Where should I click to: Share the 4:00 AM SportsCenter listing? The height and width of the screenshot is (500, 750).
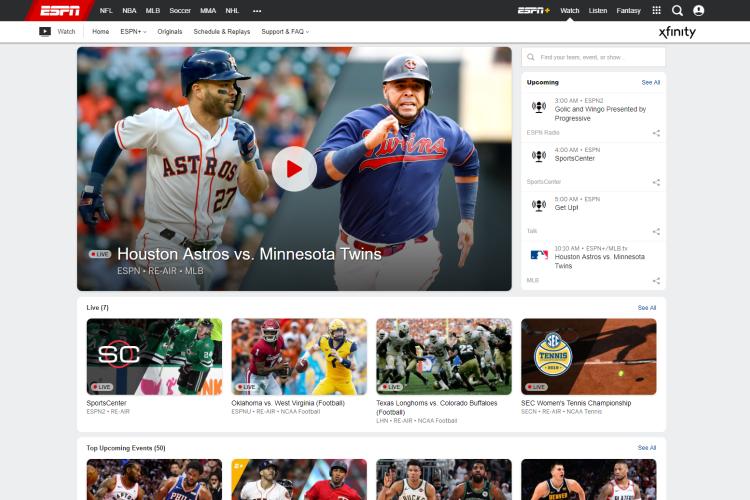click(656, 182)
